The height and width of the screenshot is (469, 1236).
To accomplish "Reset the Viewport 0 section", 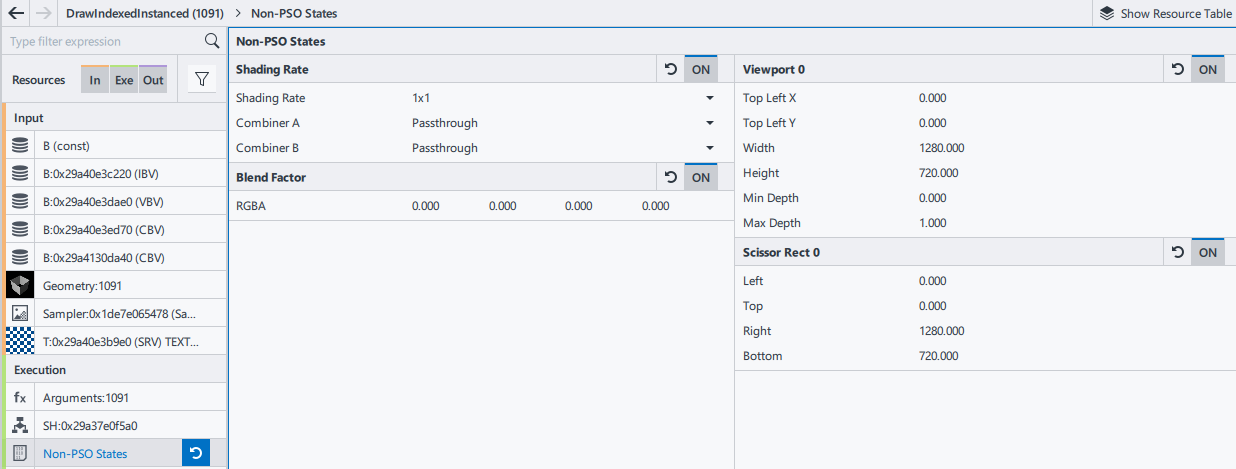I will 1178,70.
